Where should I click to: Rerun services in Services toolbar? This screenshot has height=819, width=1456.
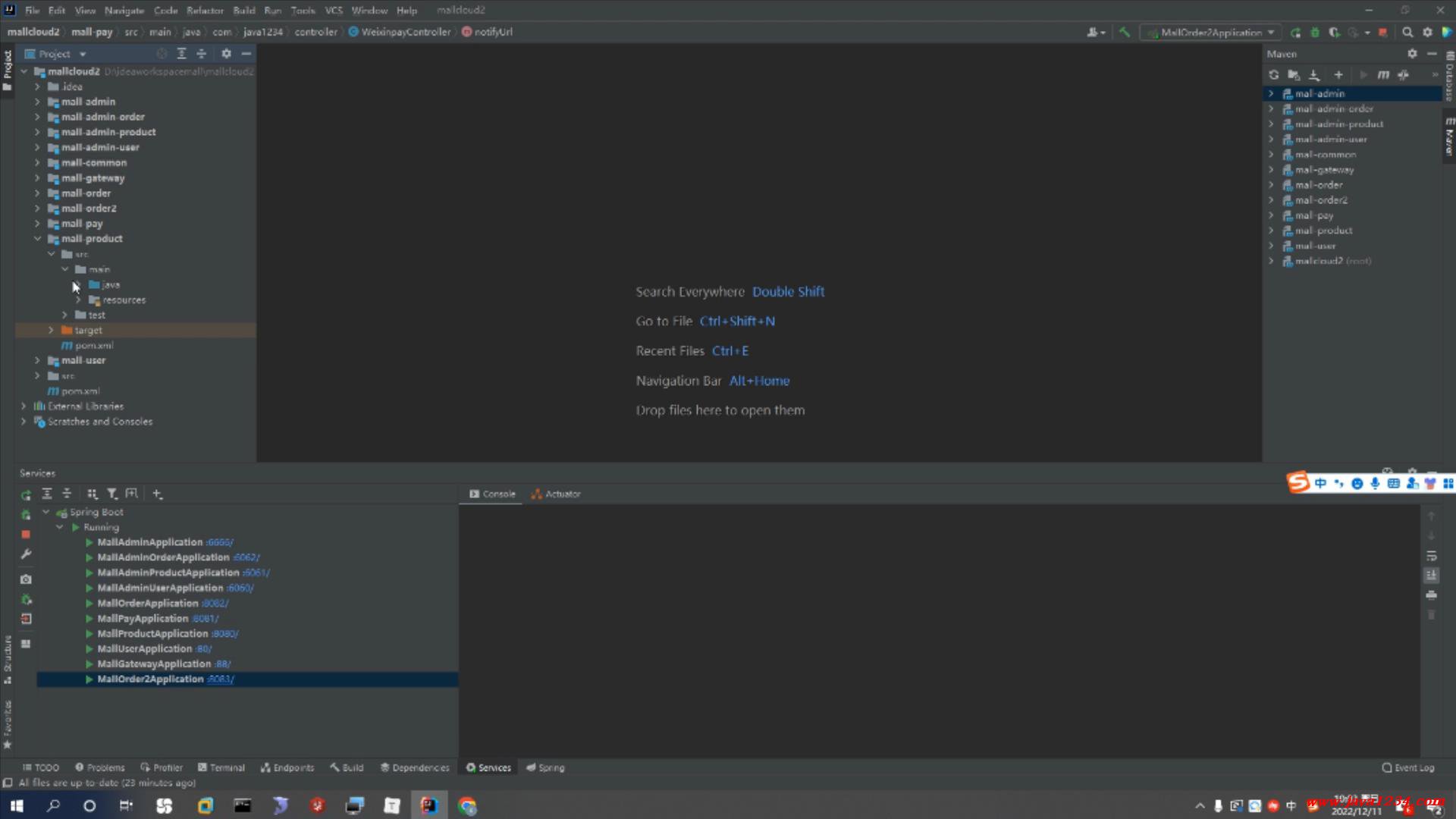(26, 494)
